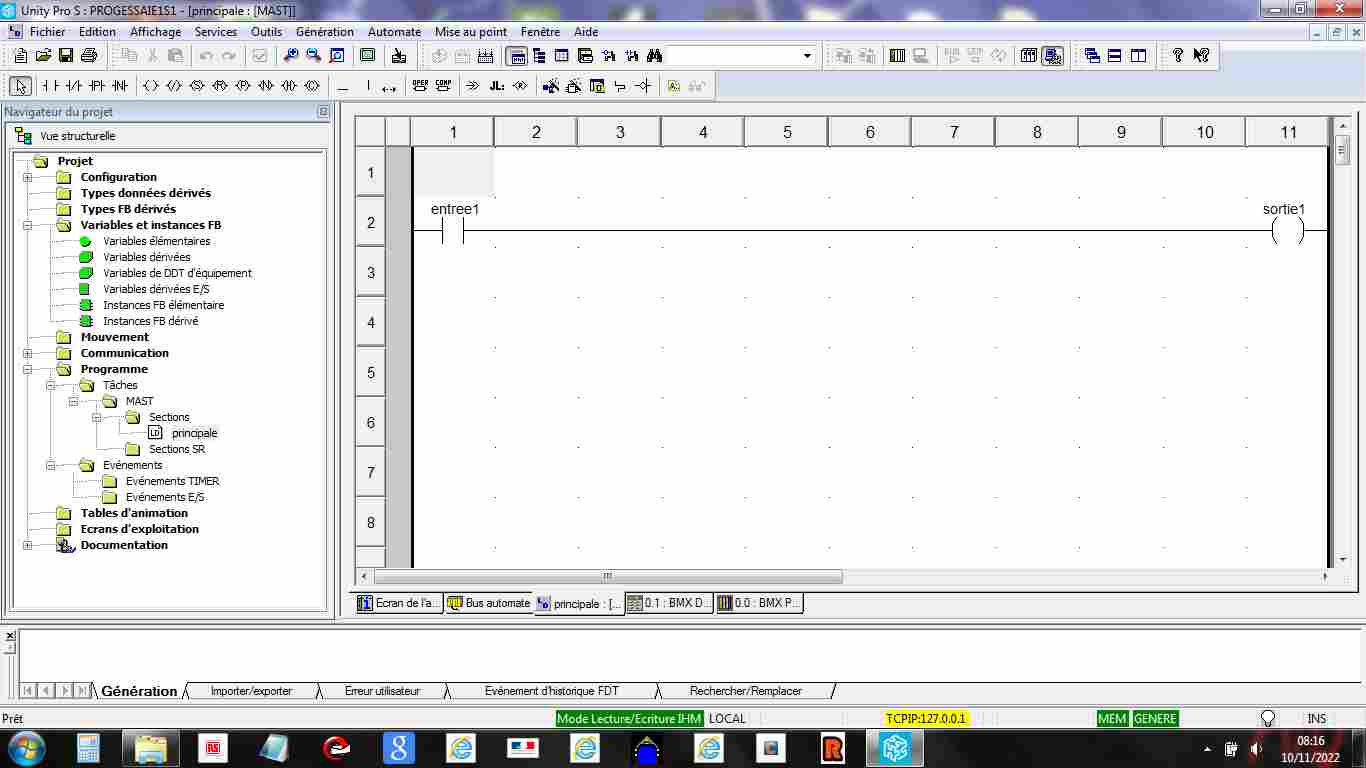Click the horizontal scrollbar thumb of editor
Screen dimensions: 1366x768
(x=607, y=576)
